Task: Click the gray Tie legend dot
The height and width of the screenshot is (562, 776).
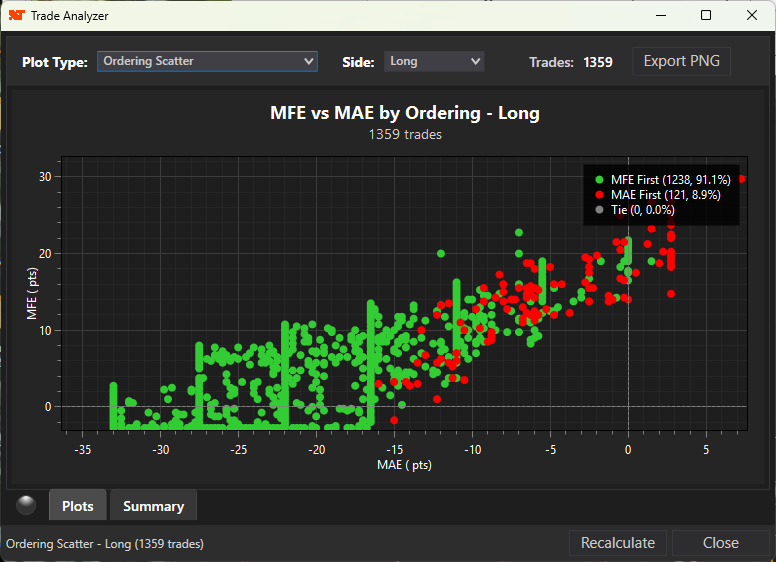Action: point(599,211)
